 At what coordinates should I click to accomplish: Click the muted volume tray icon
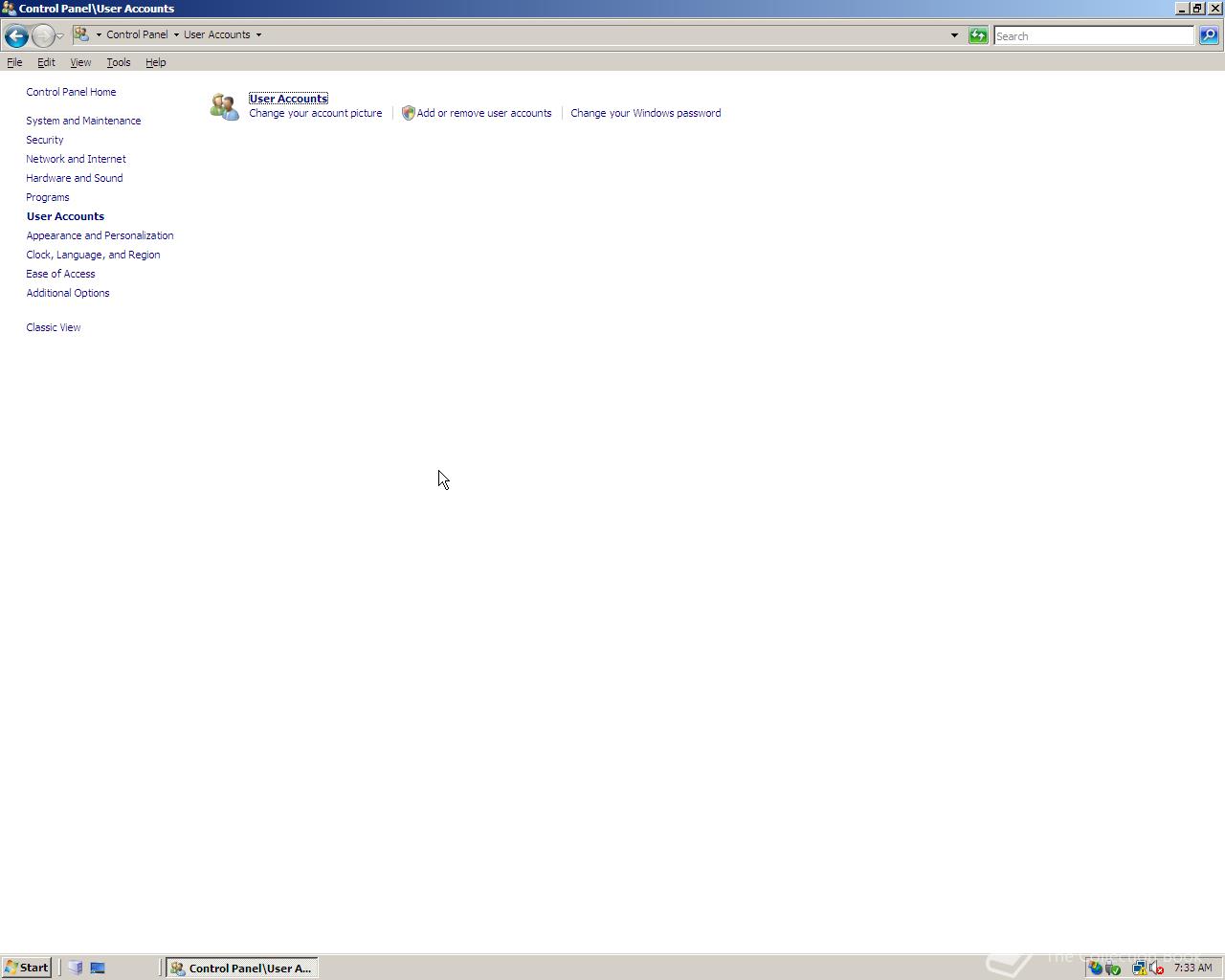[1157, 968]
